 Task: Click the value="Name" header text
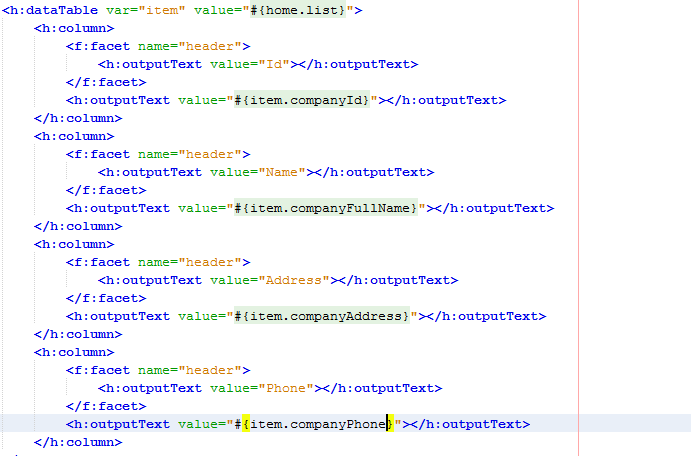(x=258, y=172)
